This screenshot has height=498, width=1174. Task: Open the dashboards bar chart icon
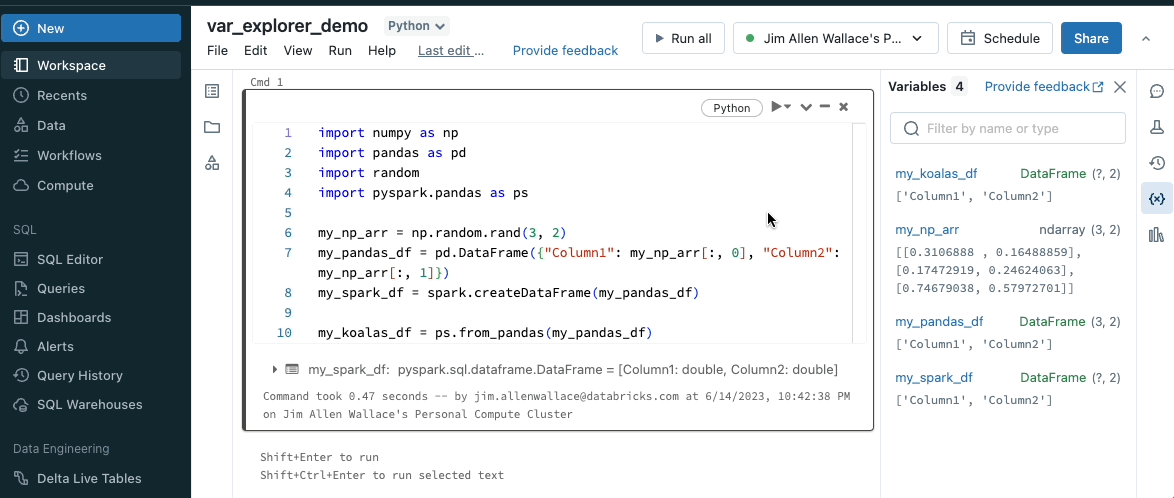[1157, 235]
